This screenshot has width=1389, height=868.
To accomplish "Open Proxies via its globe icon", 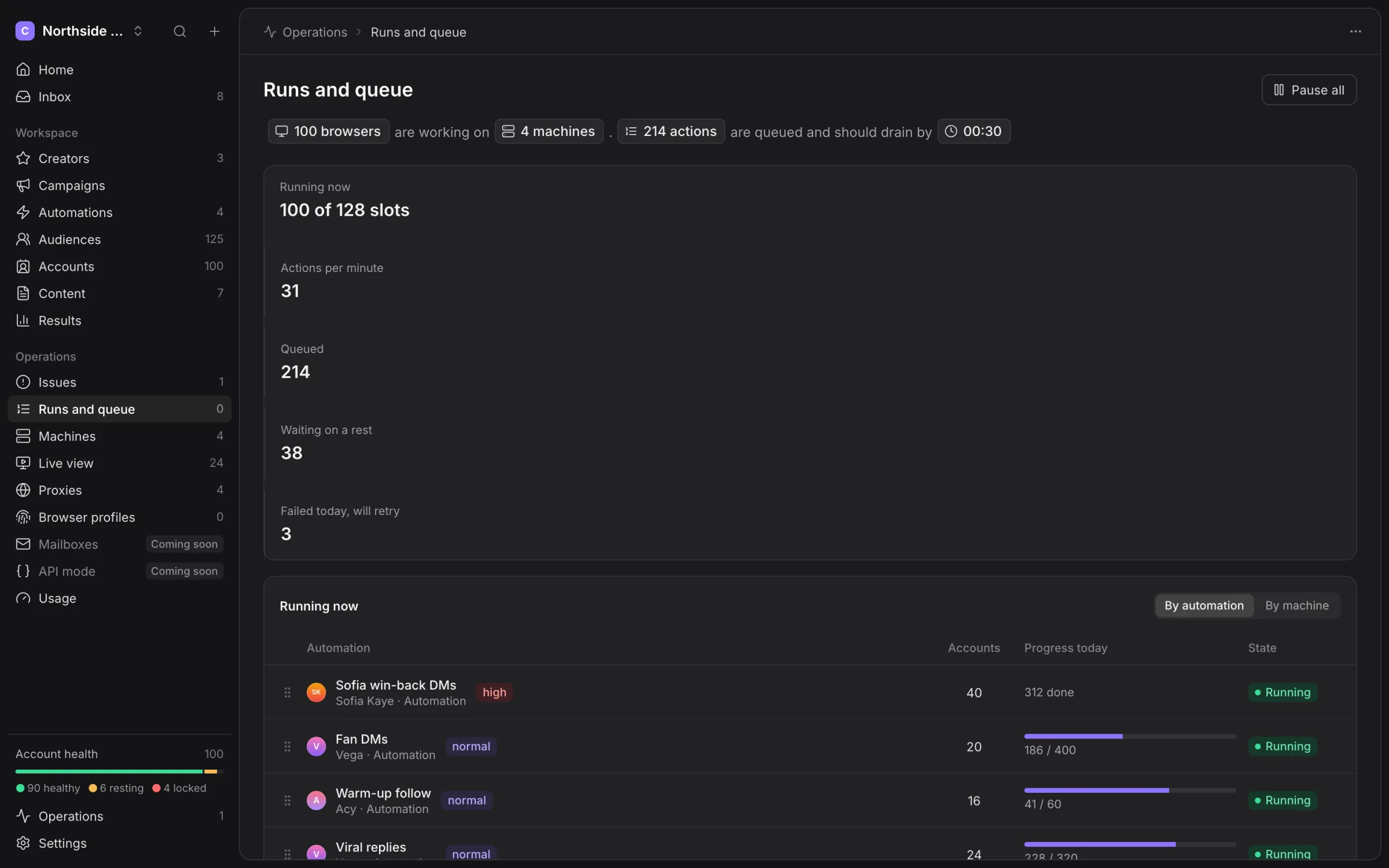I will [x=23, y=490].
